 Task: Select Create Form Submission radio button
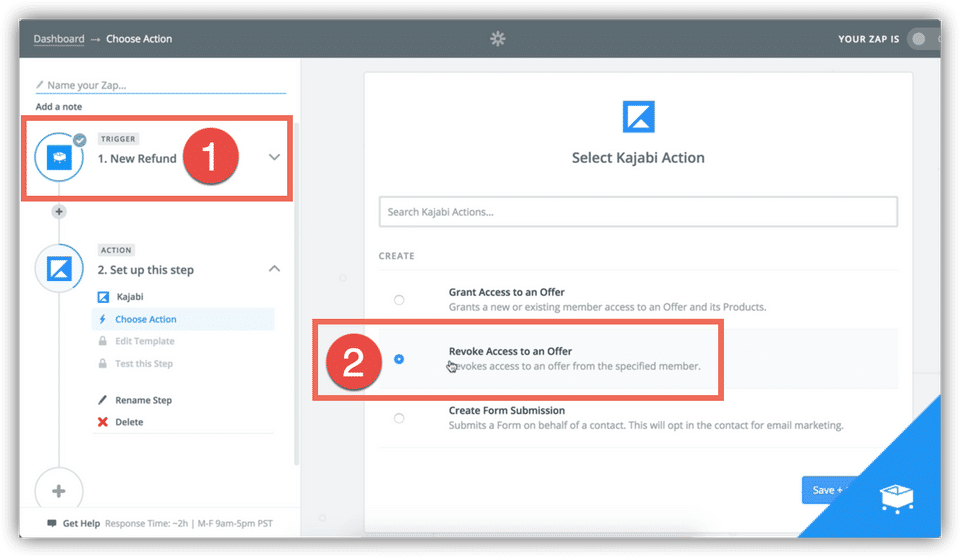(399, 419)
